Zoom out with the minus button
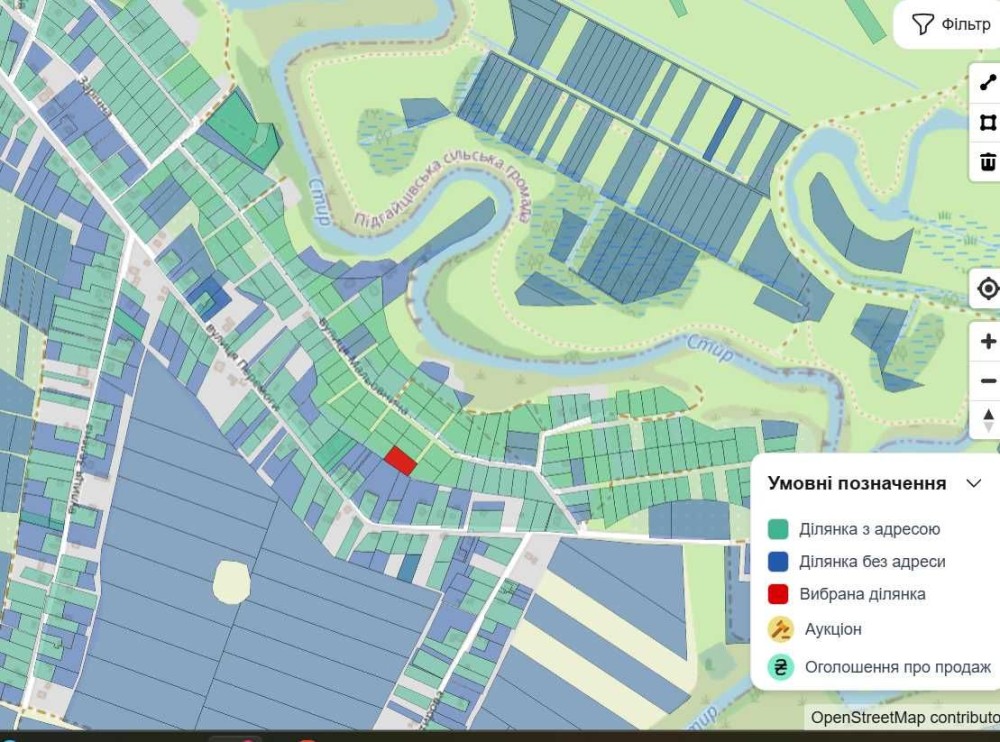 point(987,381)
